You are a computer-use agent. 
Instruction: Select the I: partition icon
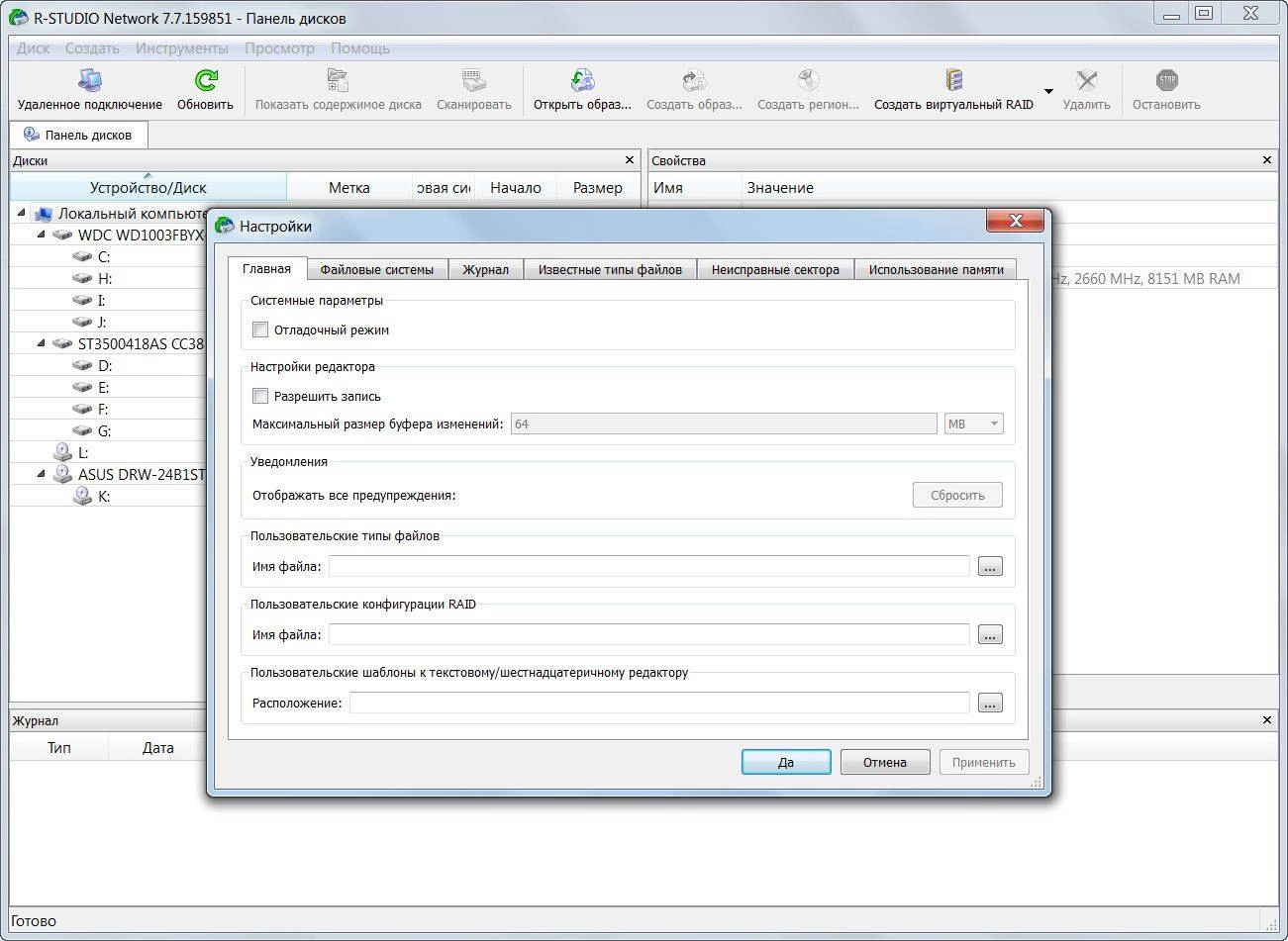pos(82,300)
